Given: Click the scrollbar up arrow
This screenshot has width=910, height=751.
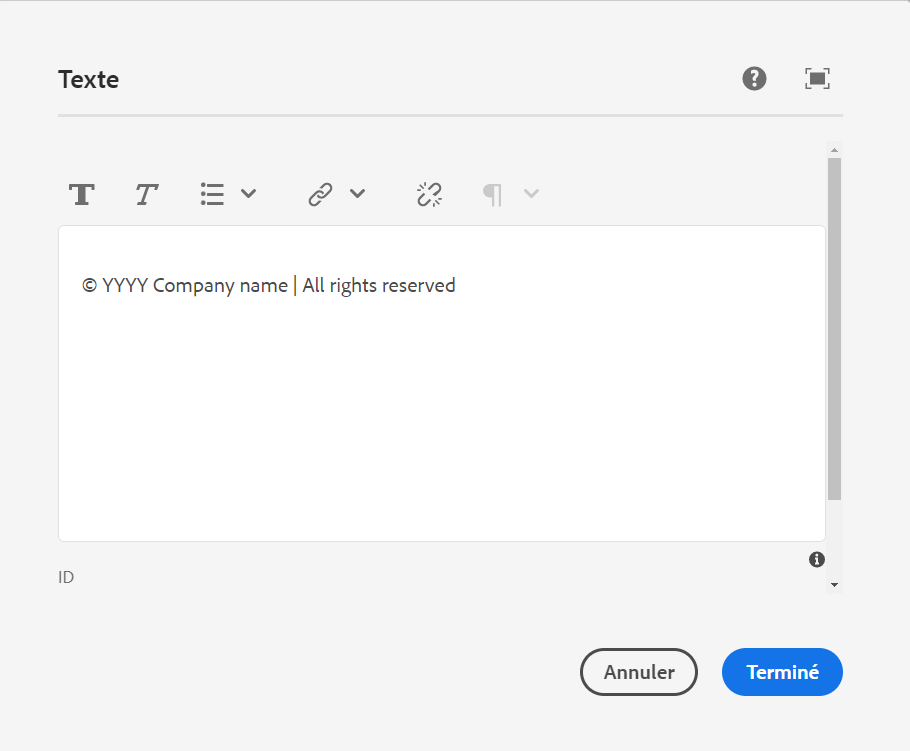Looking at the screenshot, I should (x=834, y=150).
